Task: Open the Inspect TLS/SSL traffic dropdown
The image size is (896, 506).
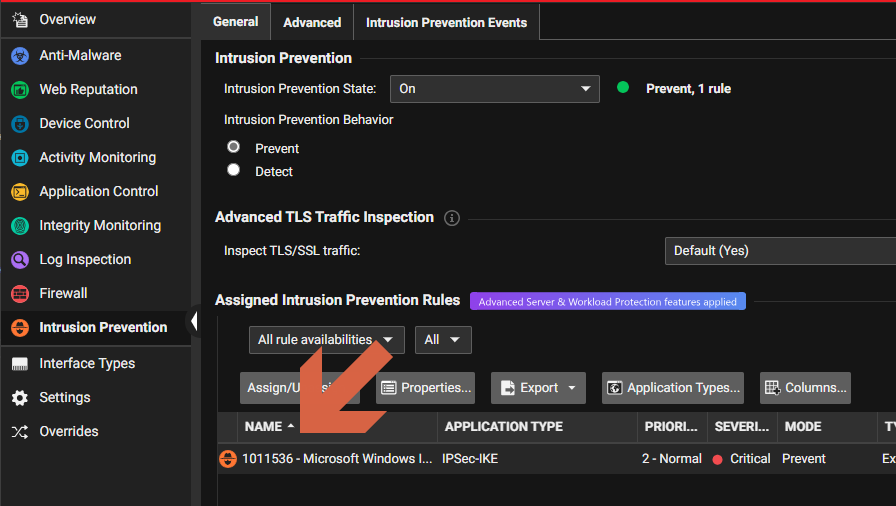Action: 780,251
